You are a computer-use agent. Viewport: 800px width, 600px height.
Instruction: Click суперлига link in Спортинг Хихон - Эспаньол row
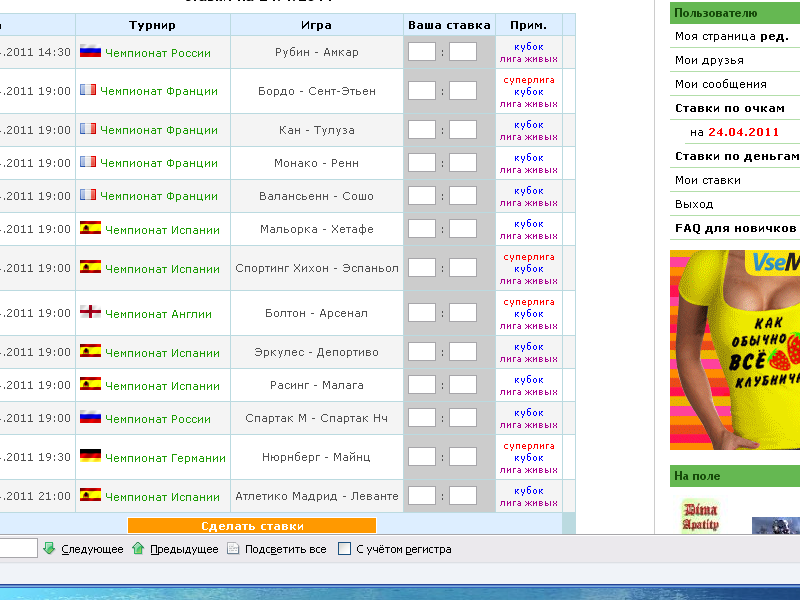529,257
